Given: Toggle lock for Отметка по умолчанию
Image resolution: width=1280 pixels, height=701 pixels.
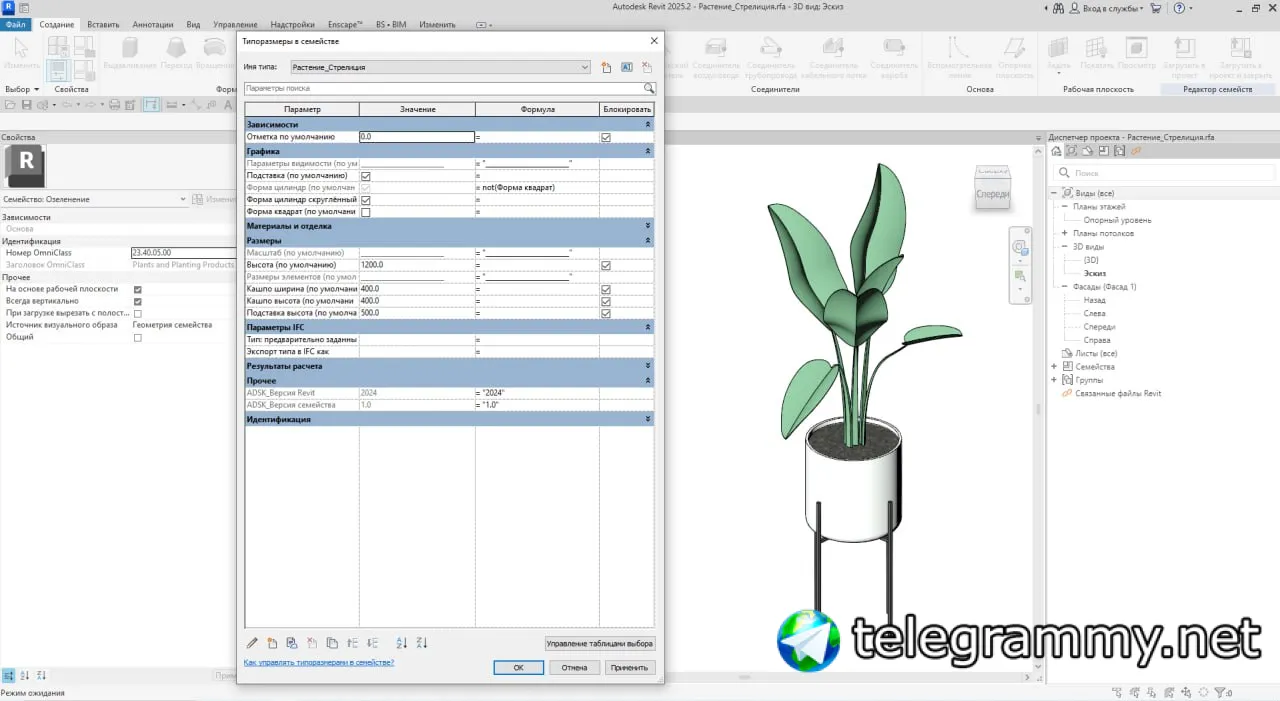Looking at the screenshot, I should coord(606,137).
